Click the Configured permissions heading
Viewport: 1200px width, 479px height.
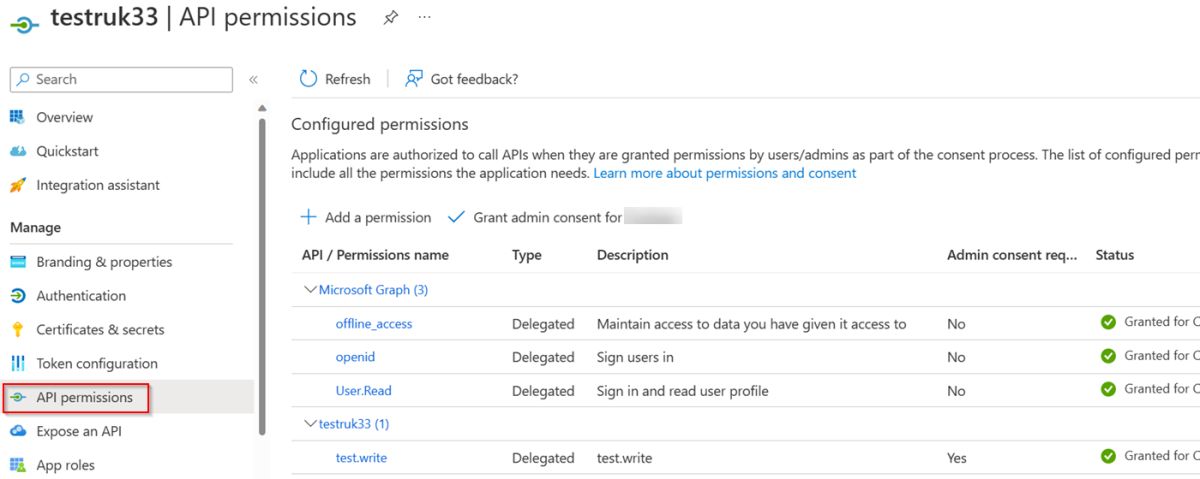click(380, 125)
